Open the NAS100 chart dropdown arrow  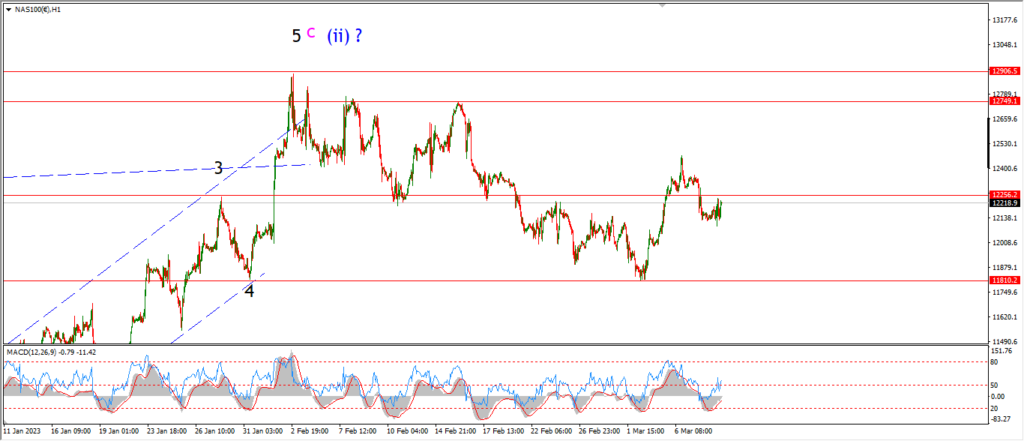coord(7,8)
